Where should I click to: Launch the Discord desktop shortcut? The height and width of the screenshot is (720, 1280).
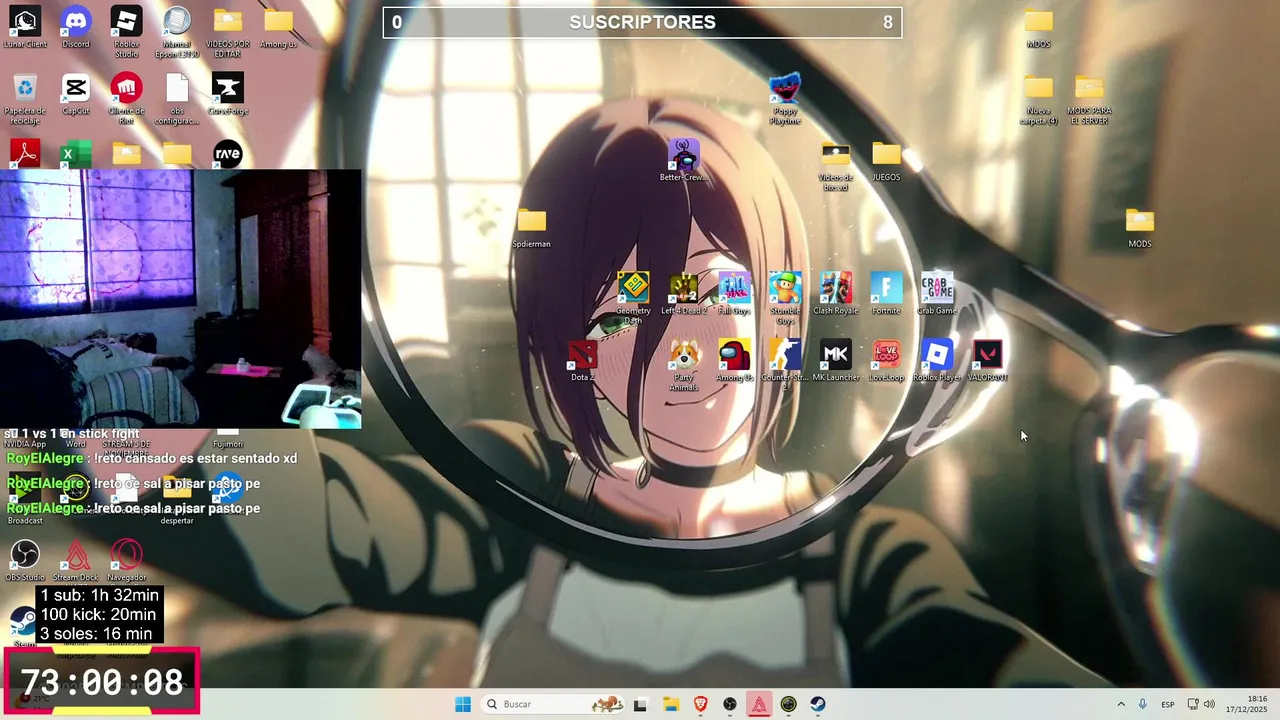click(x=76, y=28)
